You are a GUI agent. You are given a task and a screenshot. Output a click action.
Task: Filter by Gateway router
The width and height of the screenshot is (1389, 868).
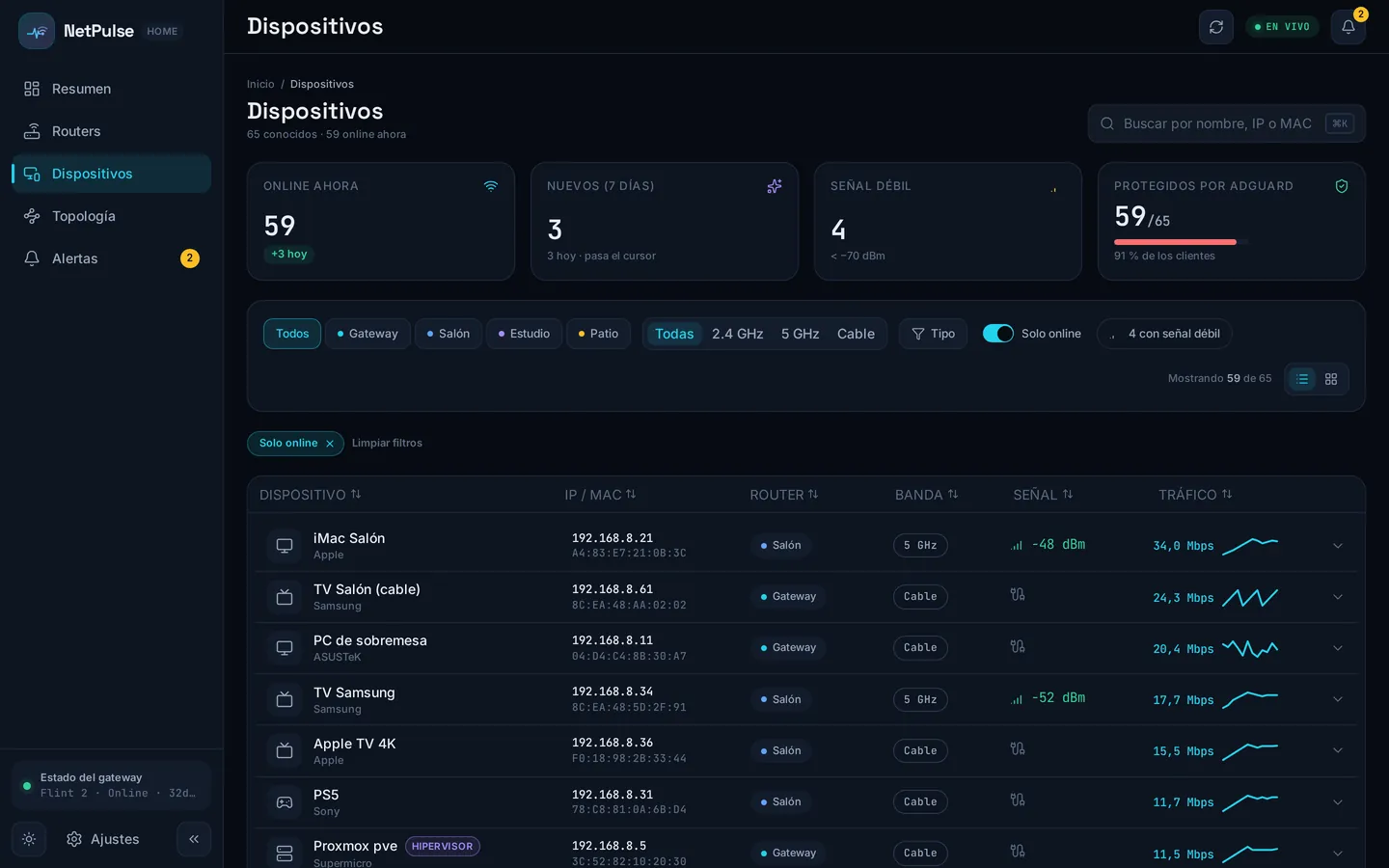click(x=368, y=334)
